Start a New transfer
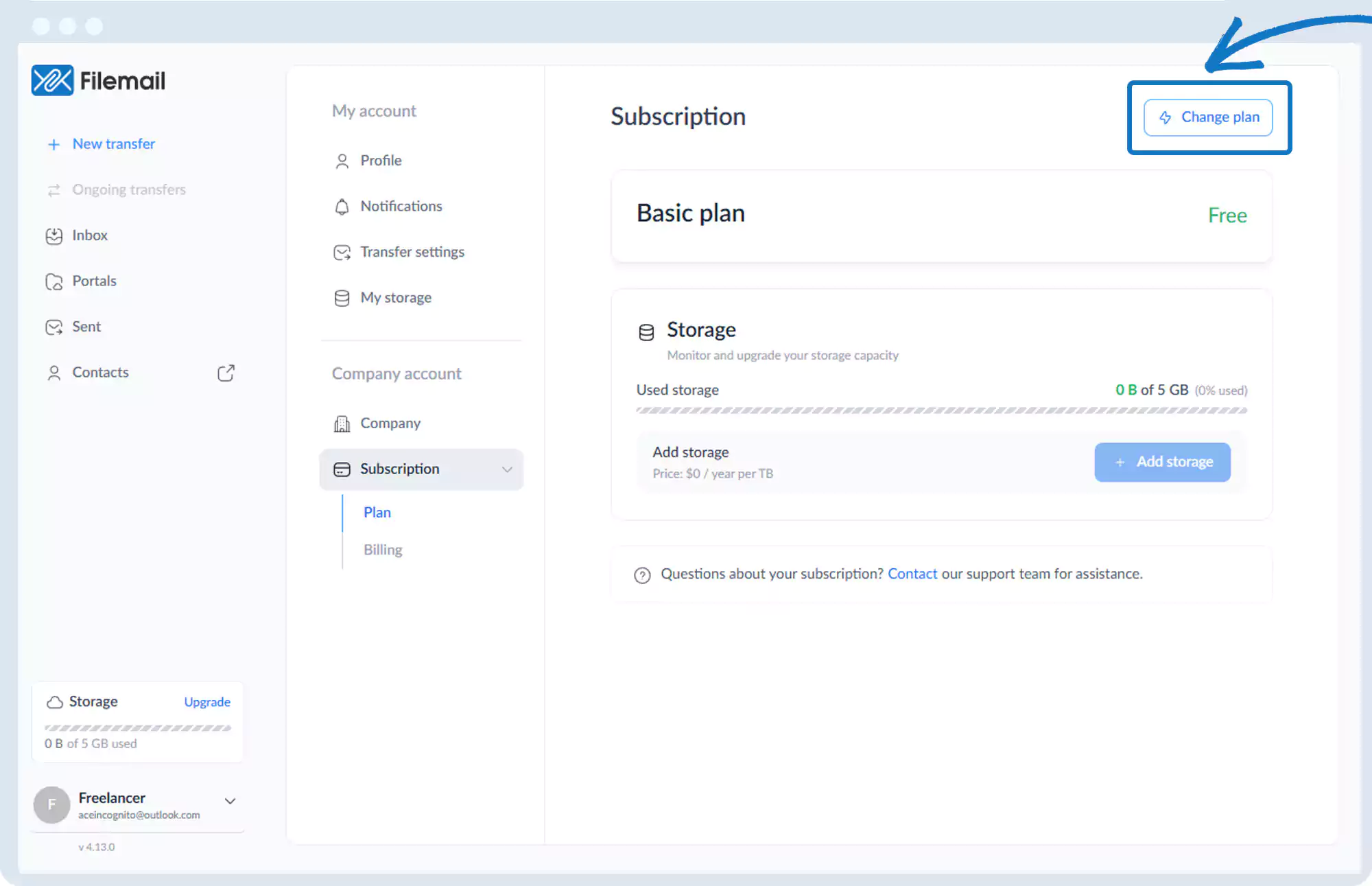 113,144
